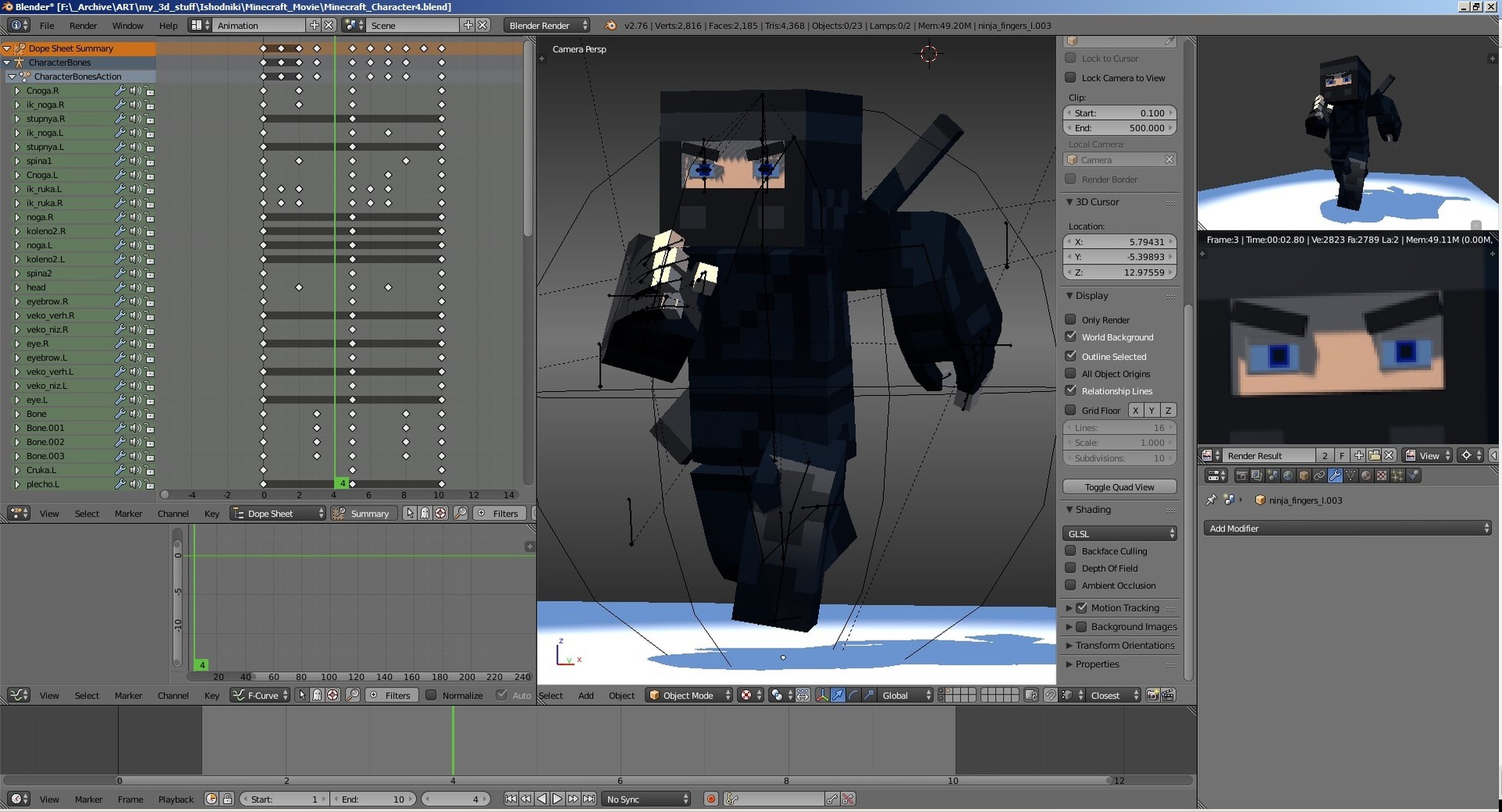The image size is (1502, 812).
Task: Open the Modifiers wrench tab
Action: click(x=1335, y=475)
